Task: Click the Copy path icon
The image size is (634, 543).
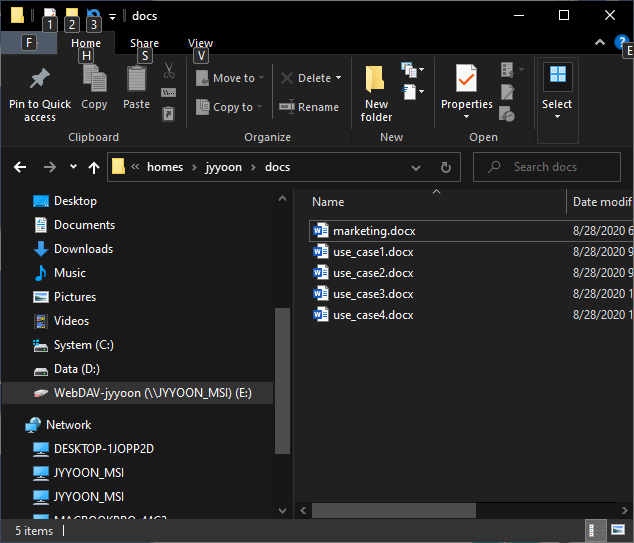Action: tap(169, 93)
